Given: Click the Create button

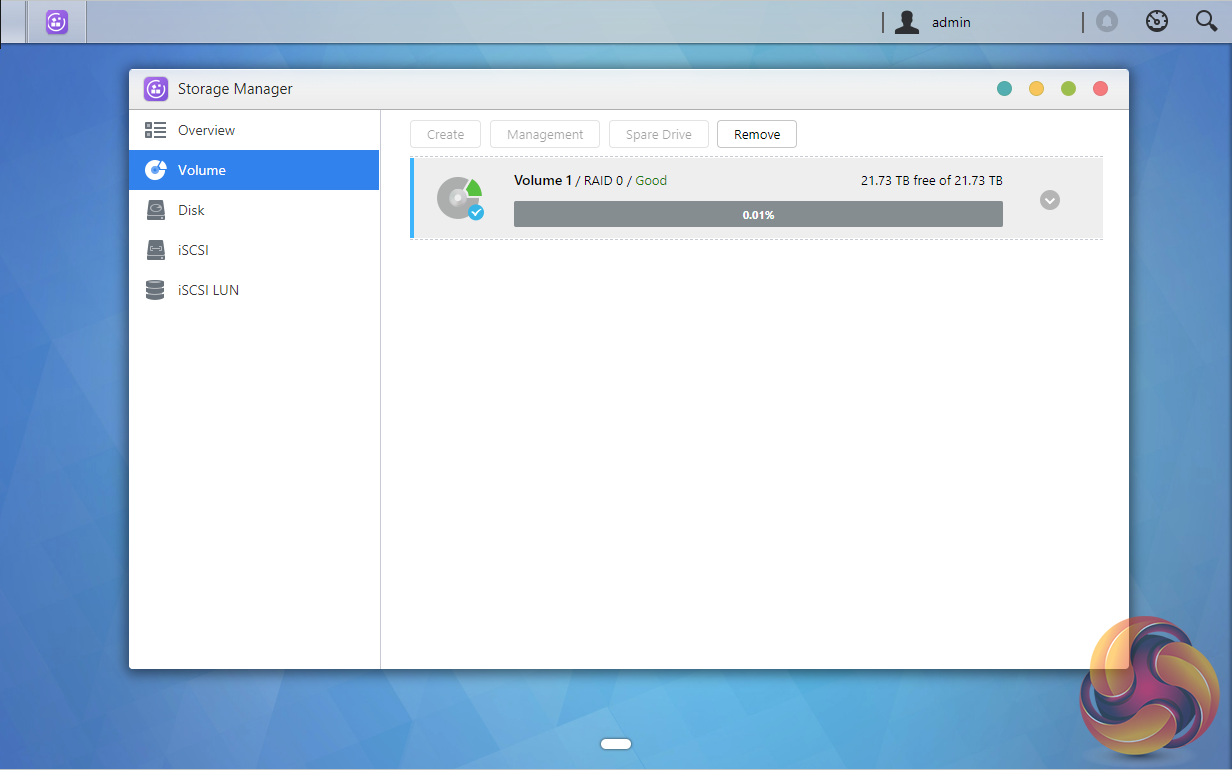Looking at the screenshot, I should tap(445, 134).
